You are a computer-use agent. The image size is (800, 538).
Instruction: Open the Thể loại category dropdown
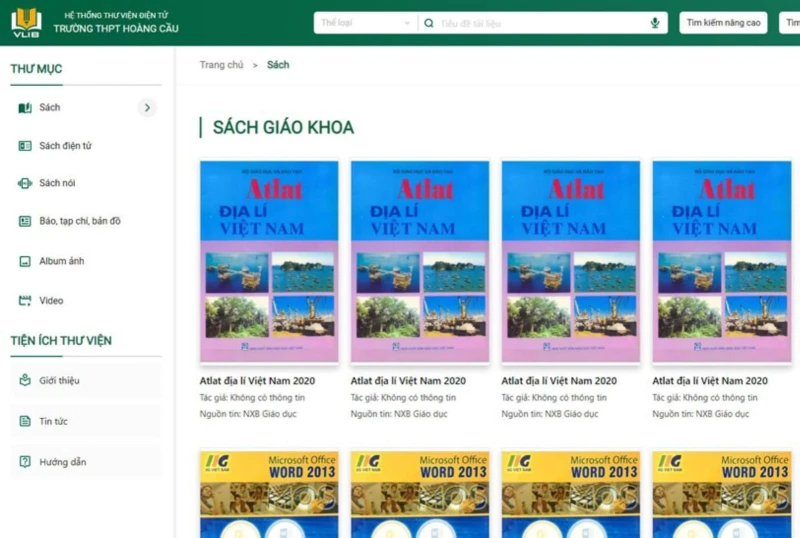[365, 23]
